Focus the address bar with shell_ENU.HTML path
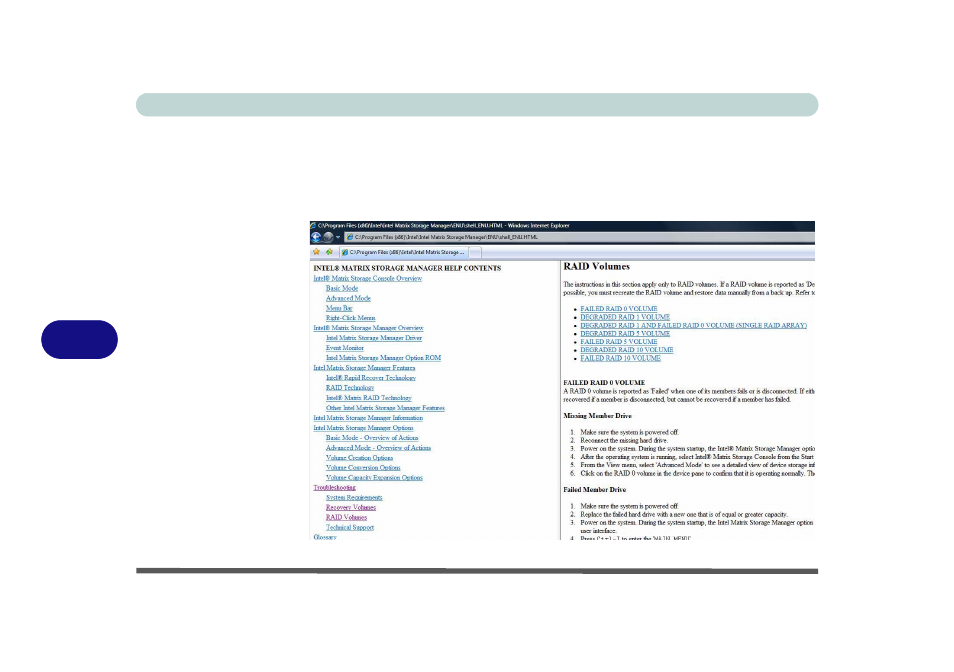This screenshot has width=954, height=672. pyautogui.click(x=580, y=237)
